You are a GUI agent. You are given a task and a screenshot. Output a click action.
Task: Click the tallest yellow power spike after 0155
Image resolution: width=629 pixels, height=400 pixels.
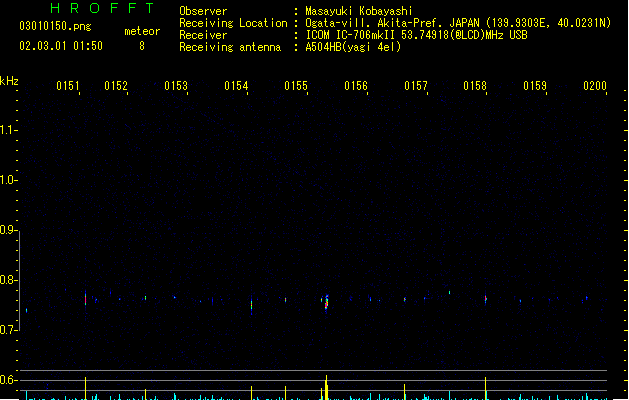[x=327, y=388]
